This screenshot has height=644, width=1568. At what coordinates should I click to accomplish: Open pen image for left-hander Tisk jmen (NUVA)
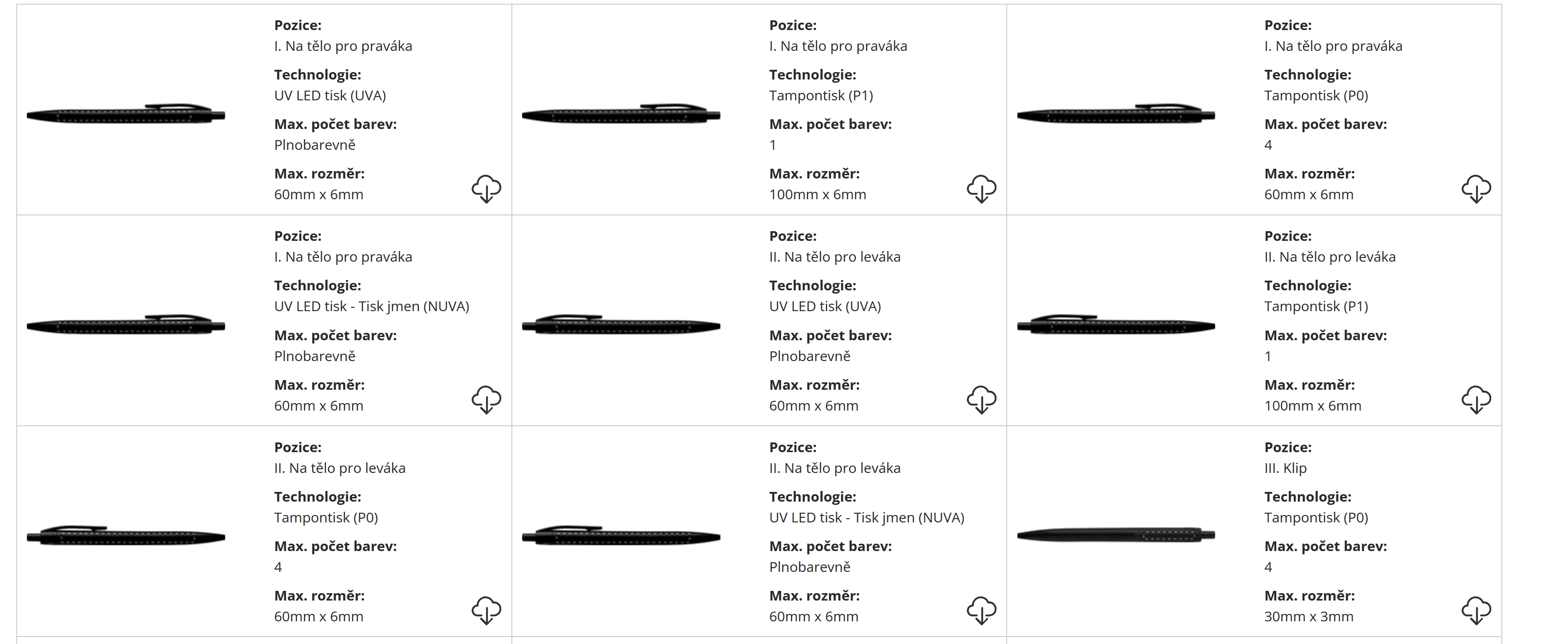pyautogui.click(x=621, y=536)
